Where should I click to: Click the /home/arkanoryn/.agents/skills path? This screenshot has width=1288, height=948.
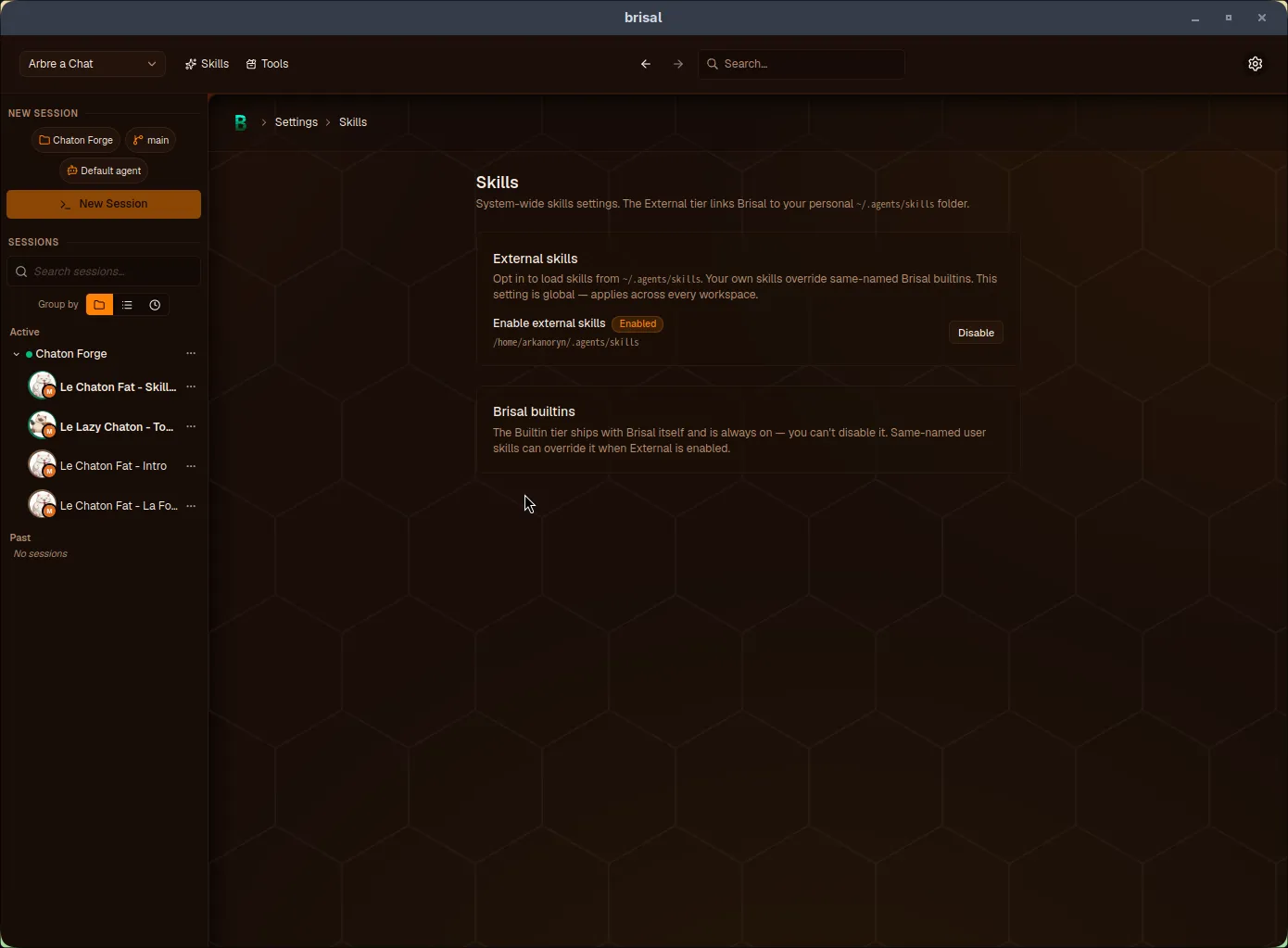pyautogui.click(x=566, y=343)
